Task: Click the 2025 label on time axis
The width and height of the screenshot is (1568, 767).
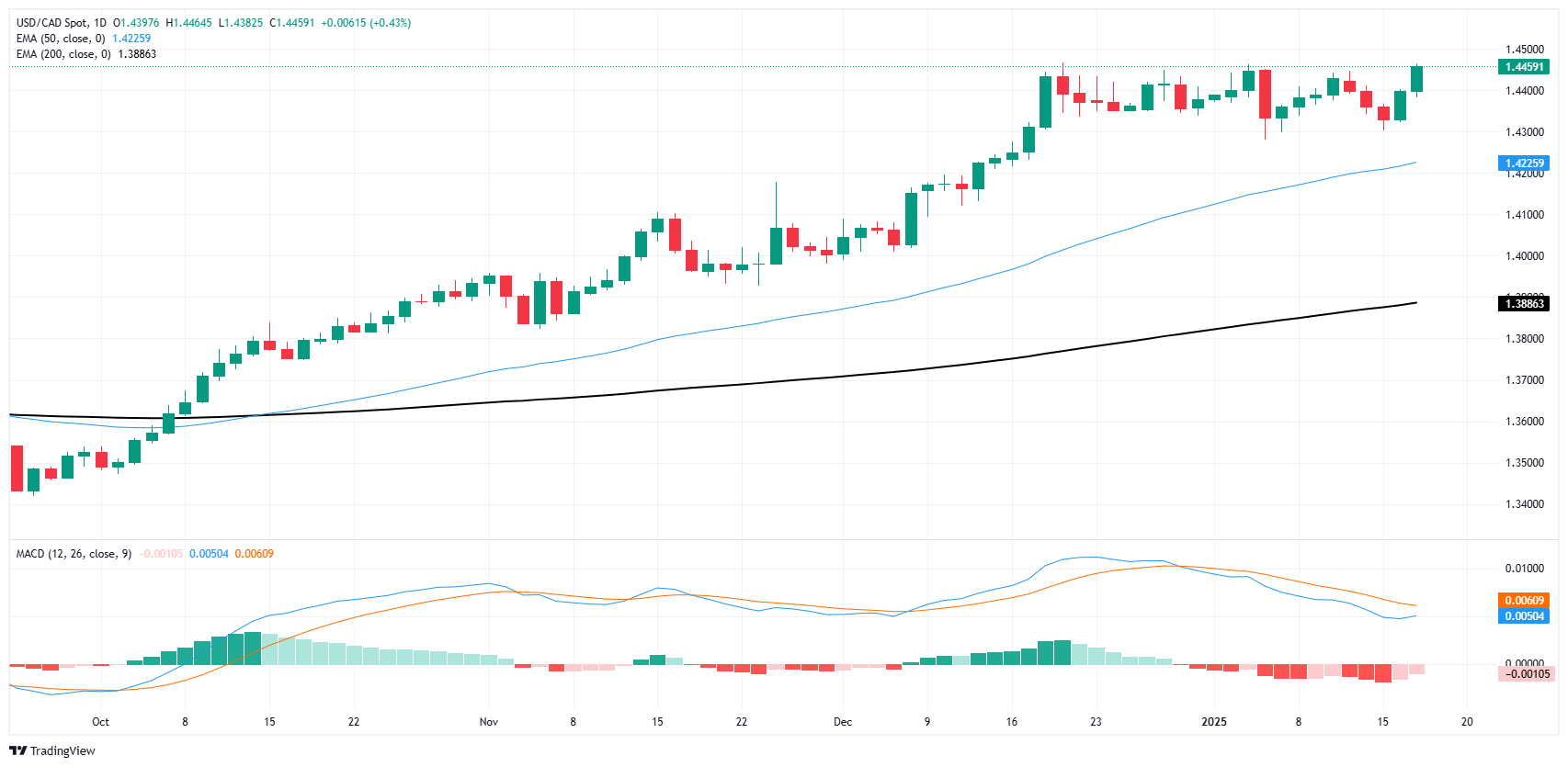Action: click(x=1214, y=722)
